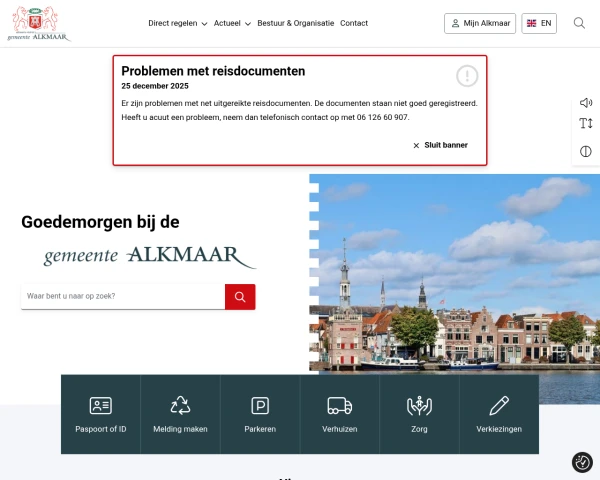600x480 pixels.
Task: Open the gemeente Alkmaar logo homepage link
Action: 39,24
